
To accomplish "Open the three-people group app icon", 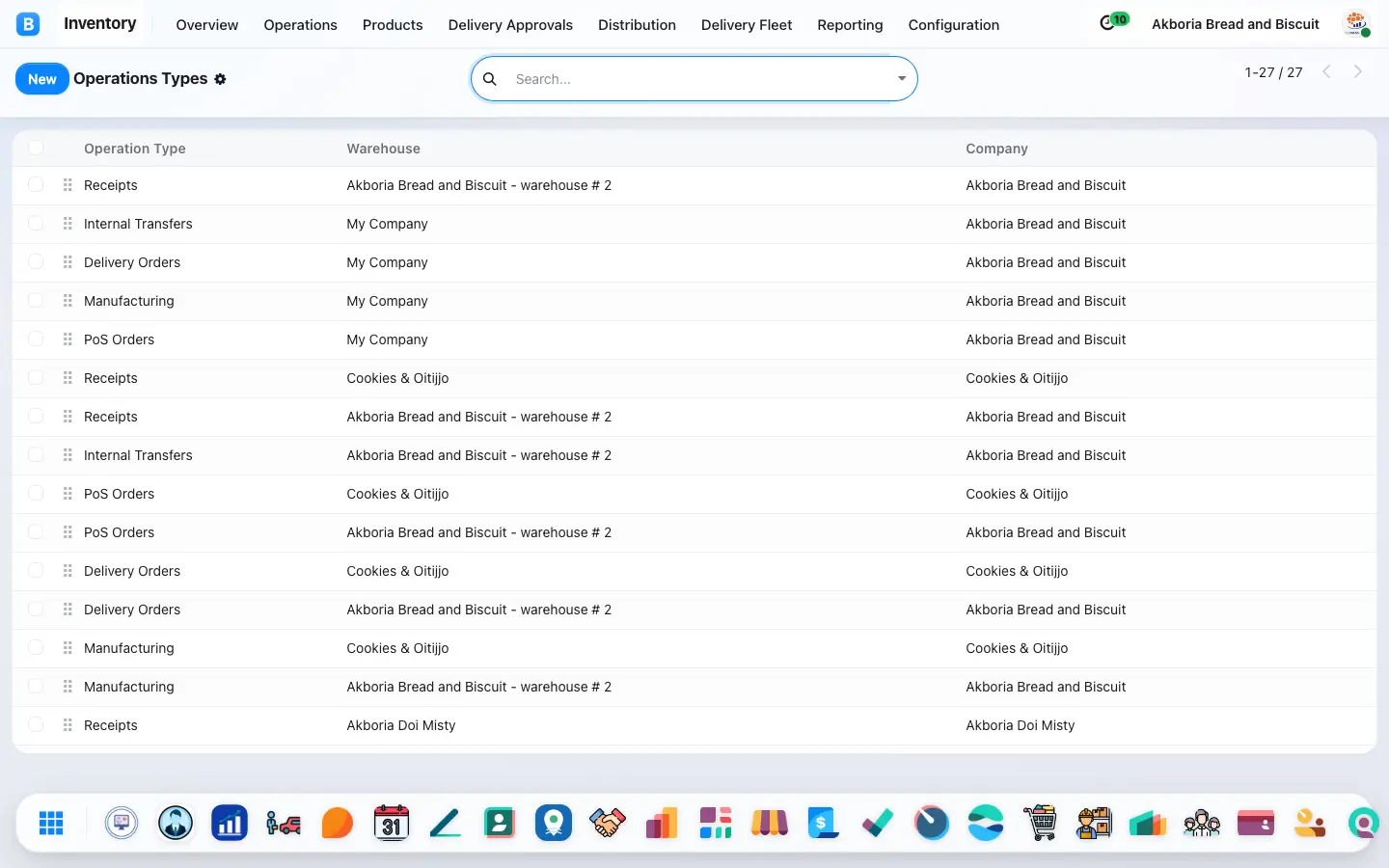I will coord(1202,823).
